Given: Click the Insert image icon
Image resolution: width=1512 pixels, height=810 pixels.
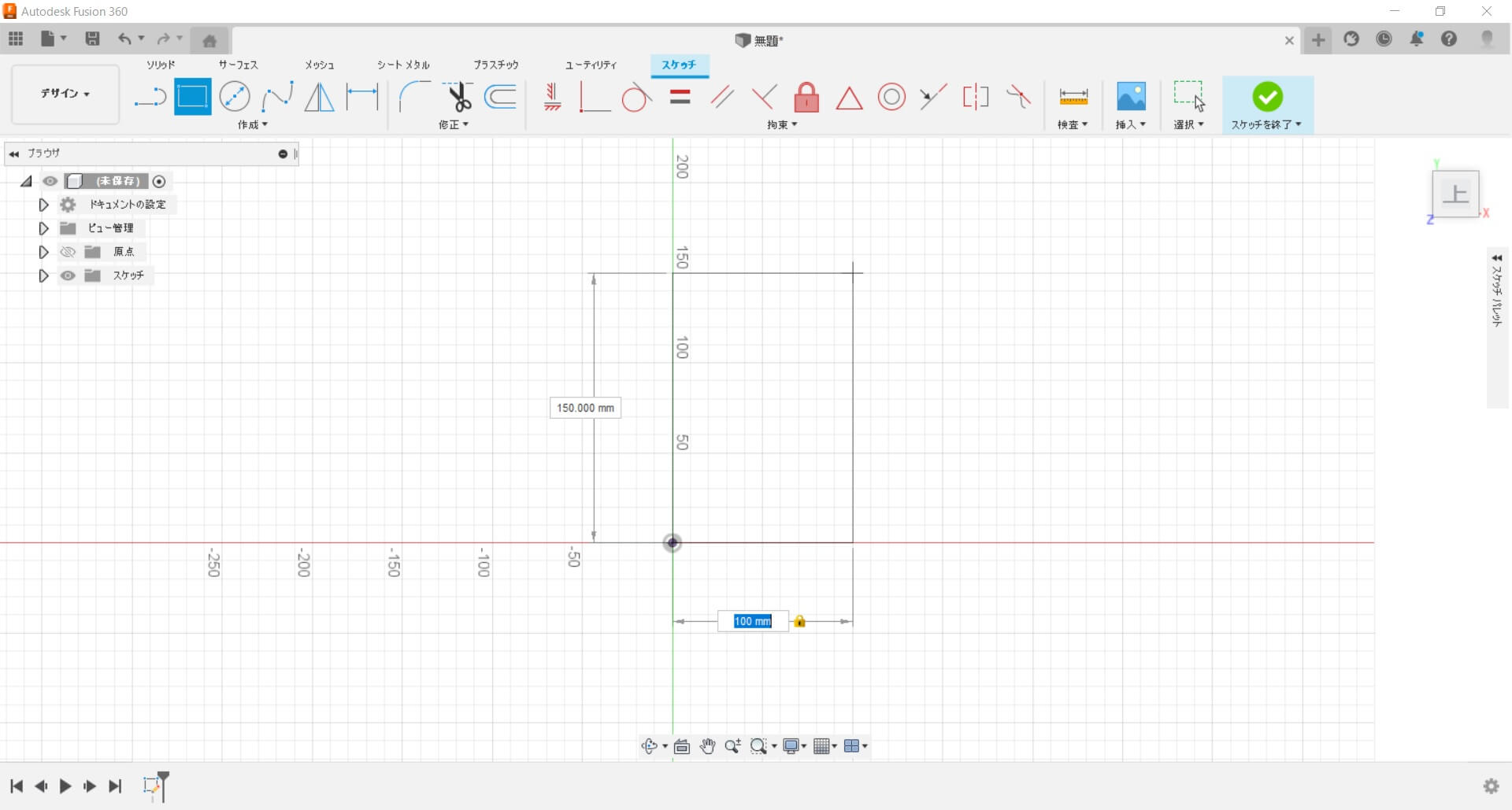Looking at the screenshot, I should click(1131, 97).
